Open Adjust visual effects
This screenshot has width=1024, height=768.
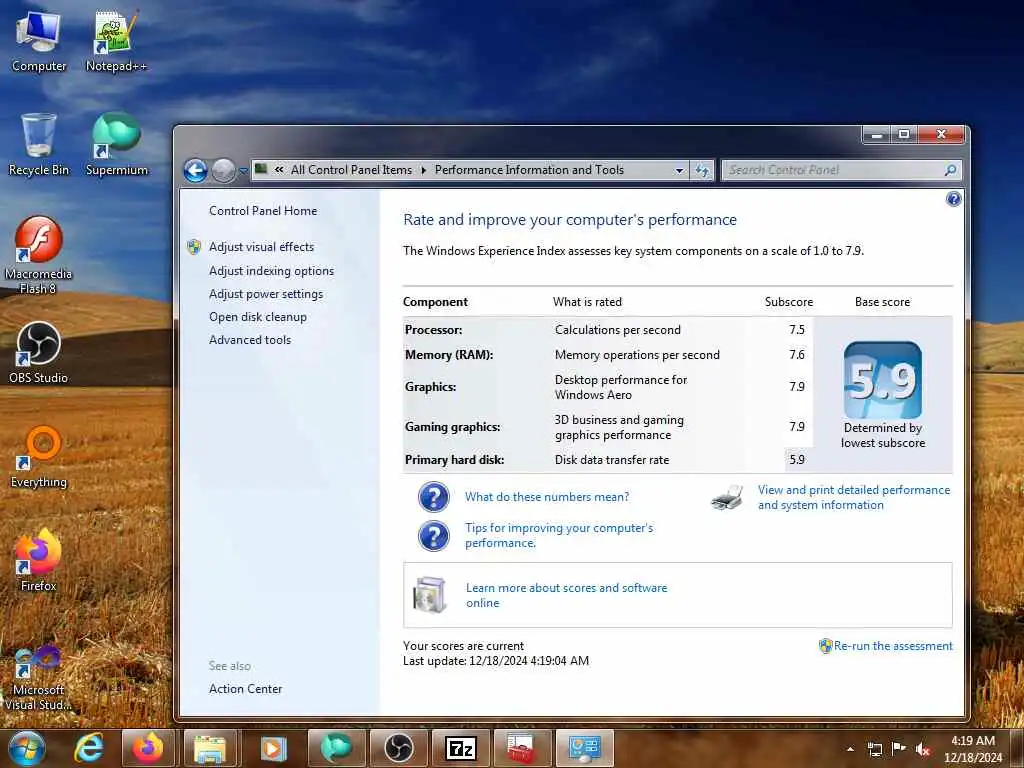pos(261,247)
